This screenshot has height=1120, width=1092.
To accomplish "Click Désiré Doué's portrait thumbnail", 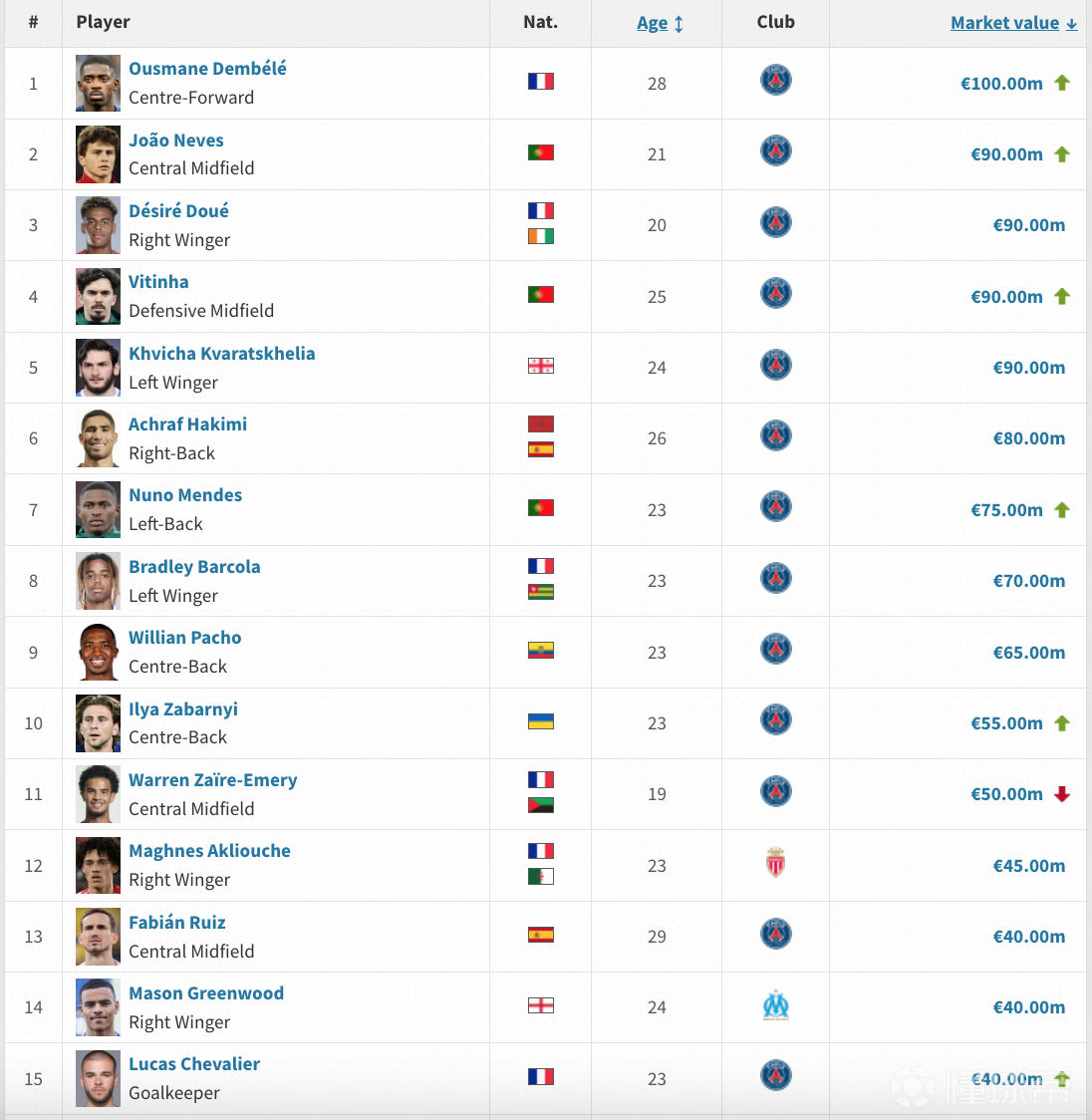I will (98, 225).
